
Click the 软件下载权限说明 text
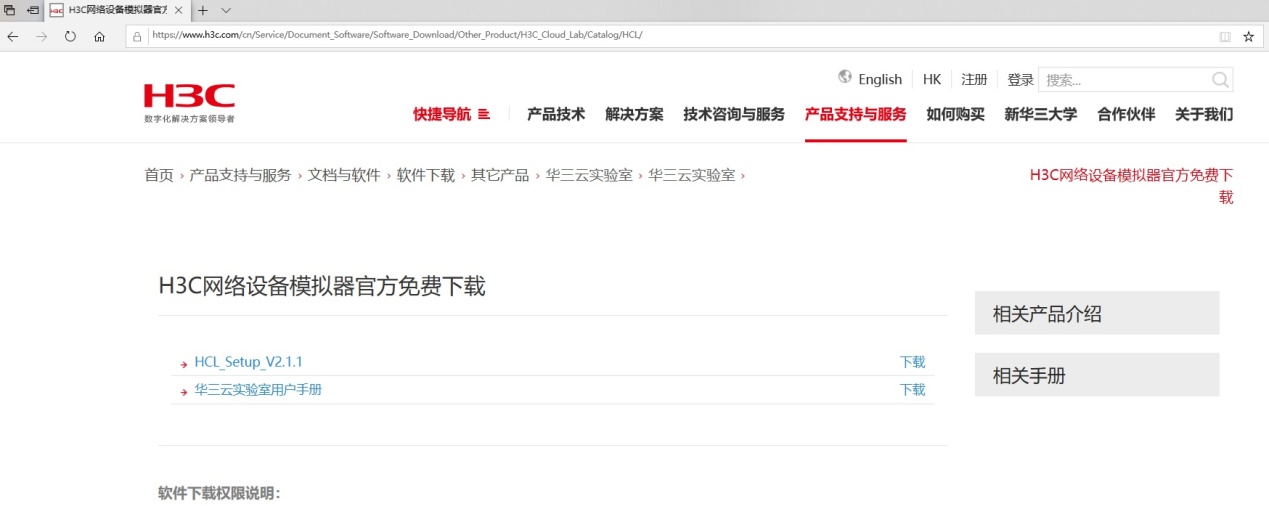[x=220, y=493]
